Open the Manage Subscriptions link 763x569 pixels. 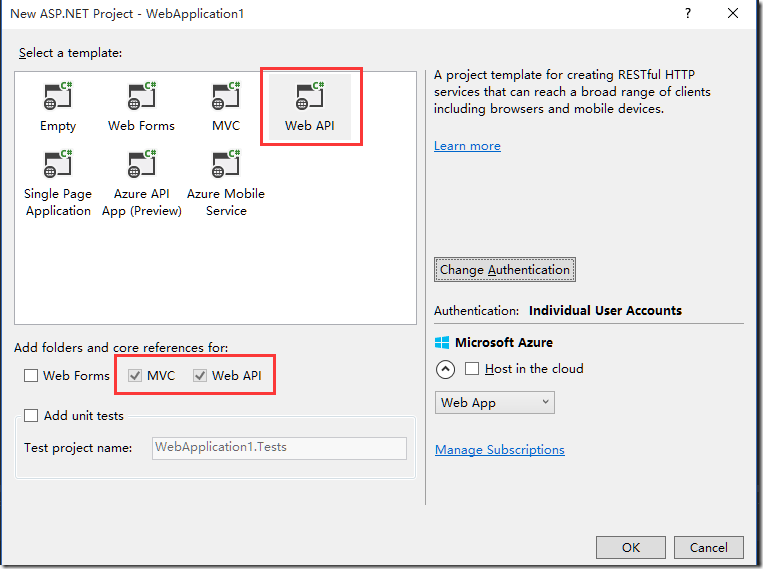coord(500,450)
